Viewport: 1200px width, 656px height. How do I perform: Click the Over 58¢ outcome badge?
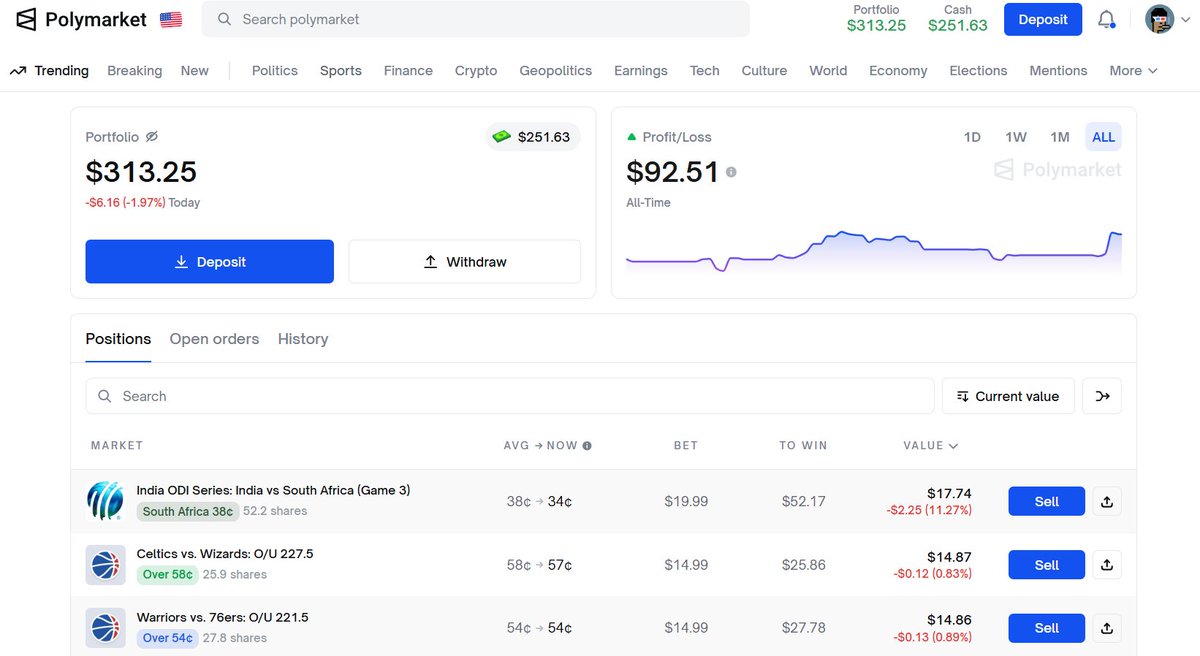[x=168, y=575]
